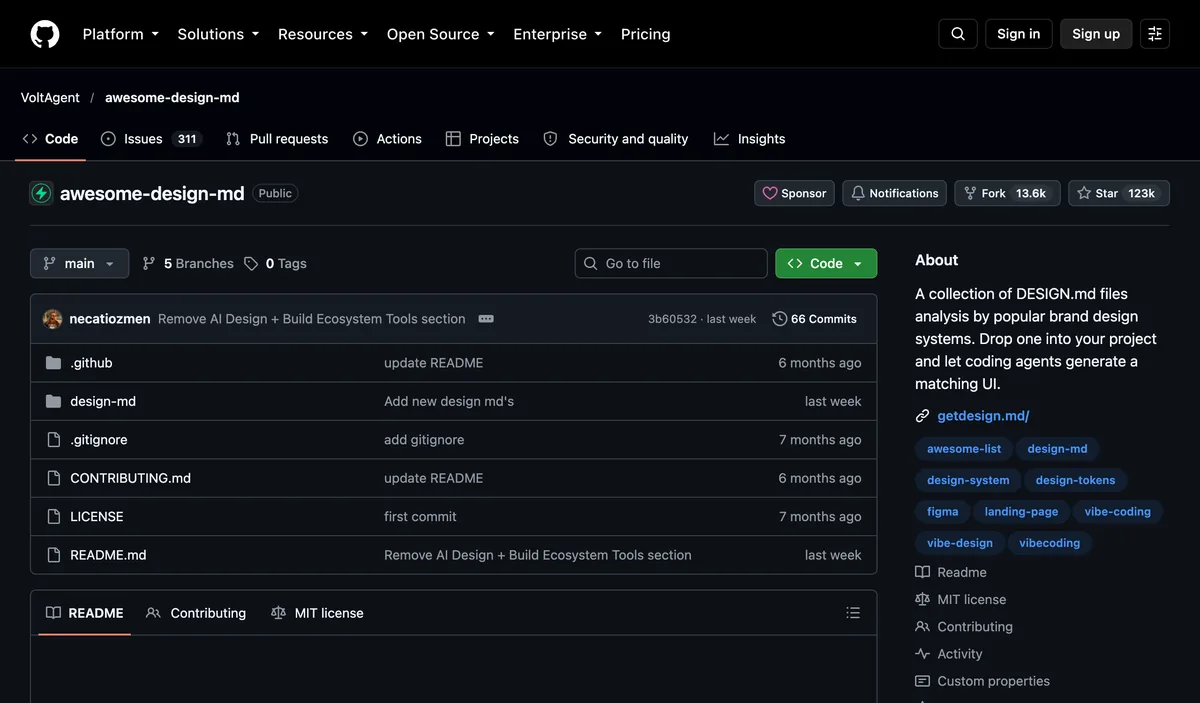The width and height of the screenshot is (1200, 703).
Task: Click the GitHub logo icon
Action: pyautogui.click(x=45, y=34)
